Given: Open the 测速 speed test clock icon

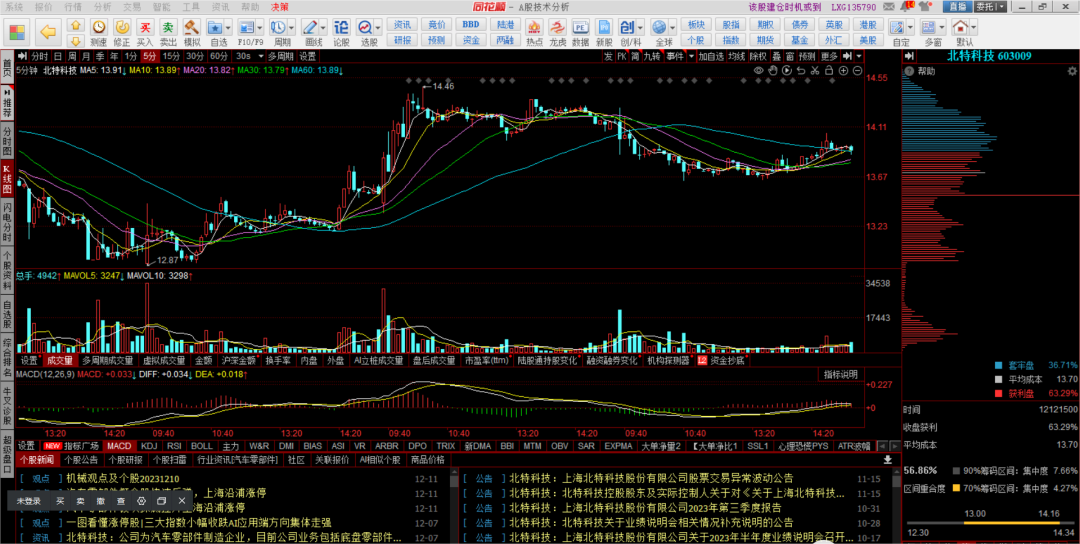Looking at the screenshot, I should [x=99, y=28].
